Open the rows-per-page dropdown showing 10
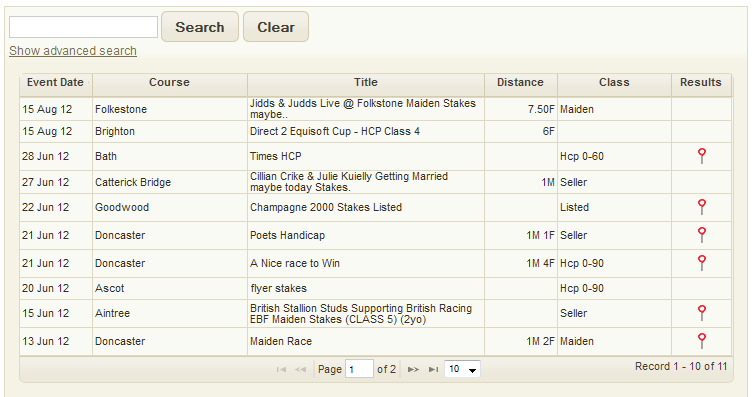The width and height of the screenshot is (752, 397). (462, 369)
